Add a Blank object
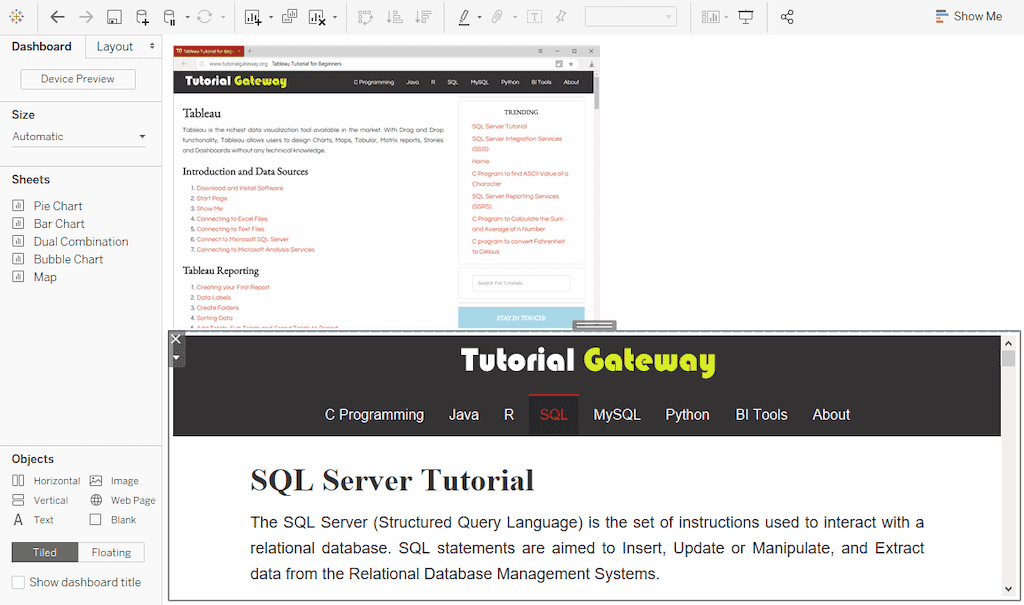Screen dimensions: 1024x605 (113, 520)
